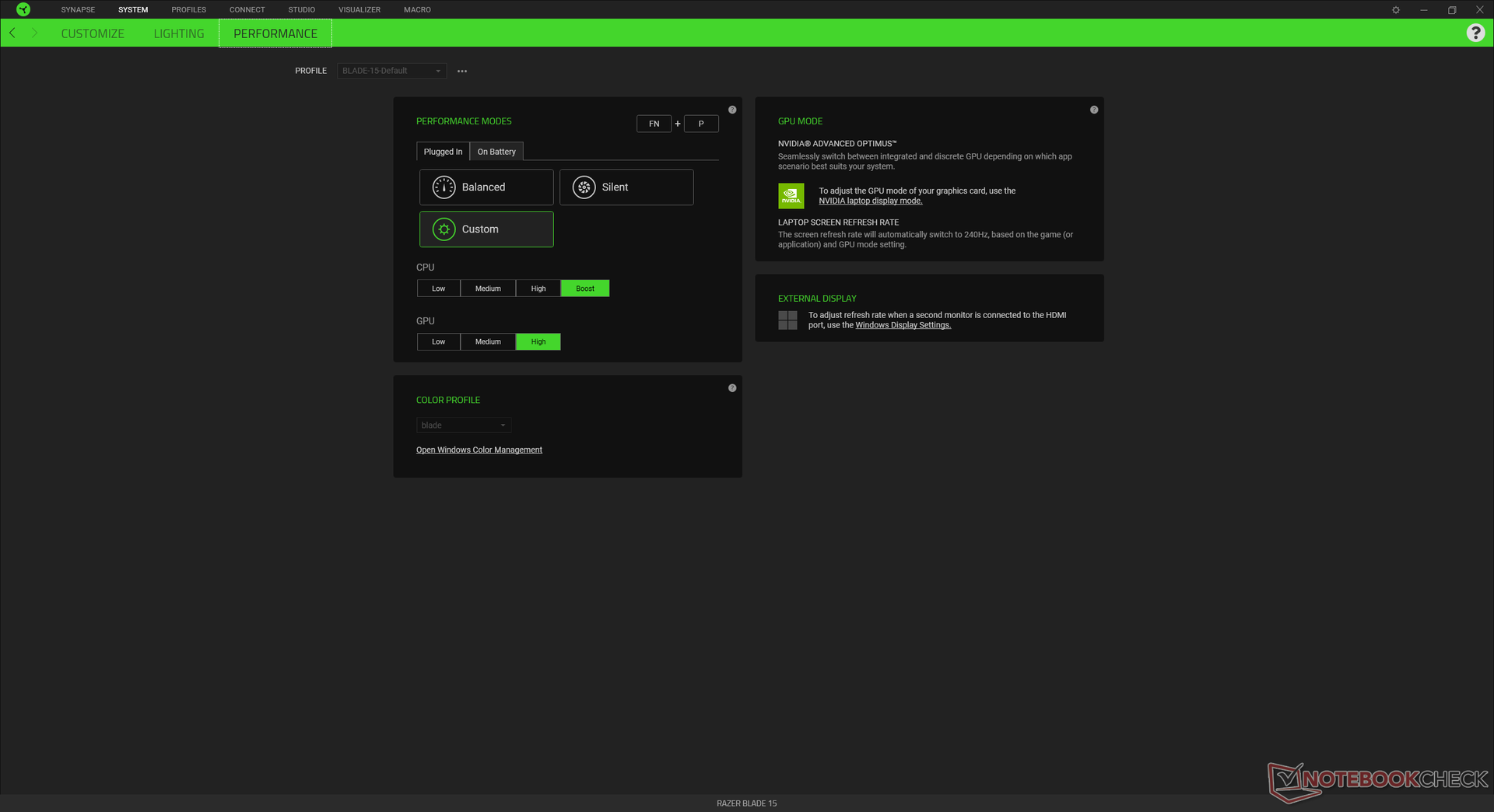Go forward with the right arrow
This screenshot has height=812, width=1494.
tap(34, 33)
